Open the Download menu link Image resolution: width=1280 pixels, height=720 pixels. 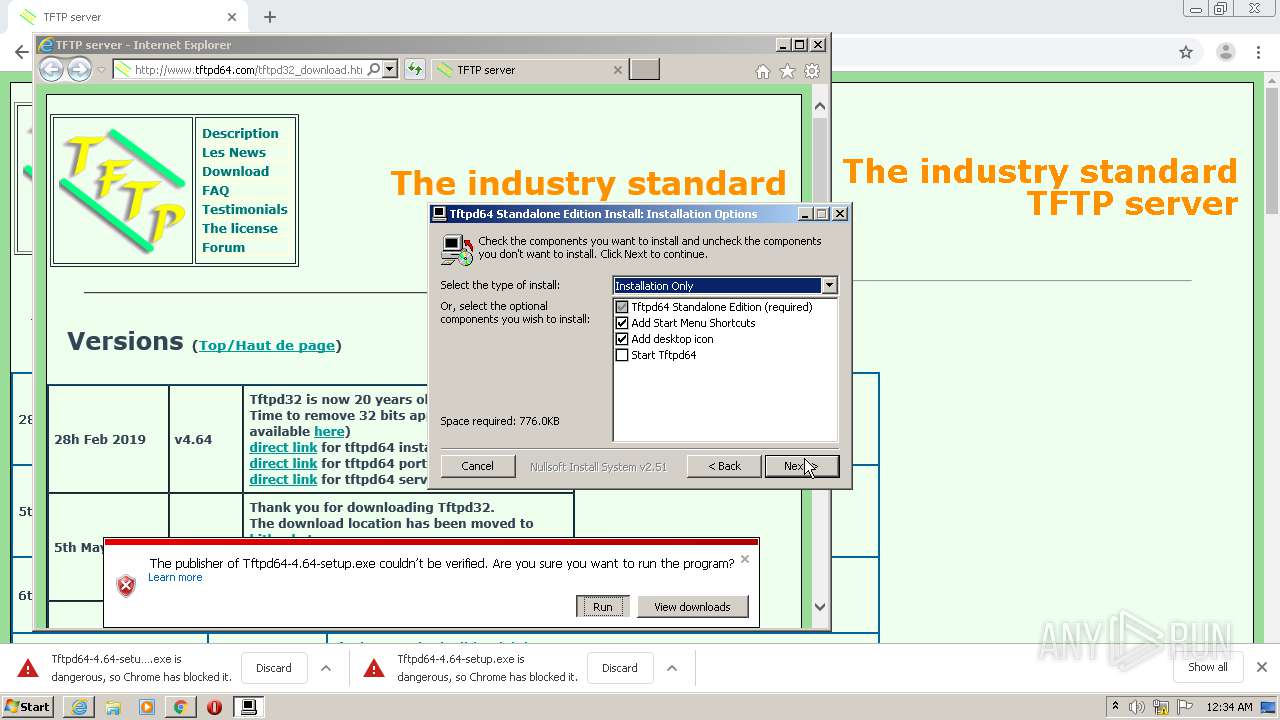click(x=235, y=171)
